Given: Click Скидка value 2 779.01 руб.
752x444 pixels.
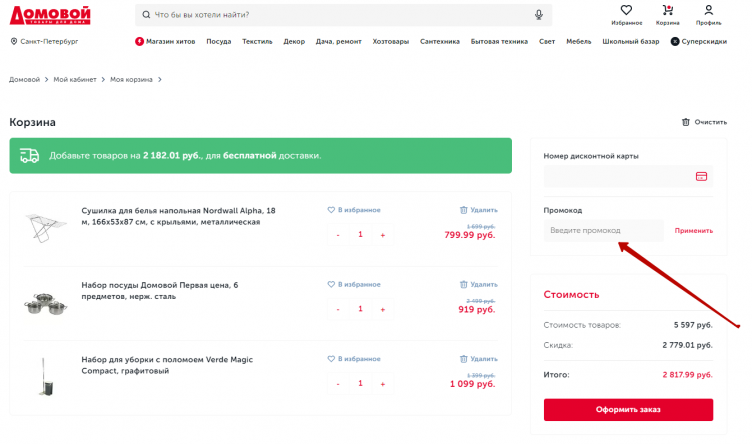Looking at the screenshot, I should coord(688,345).
